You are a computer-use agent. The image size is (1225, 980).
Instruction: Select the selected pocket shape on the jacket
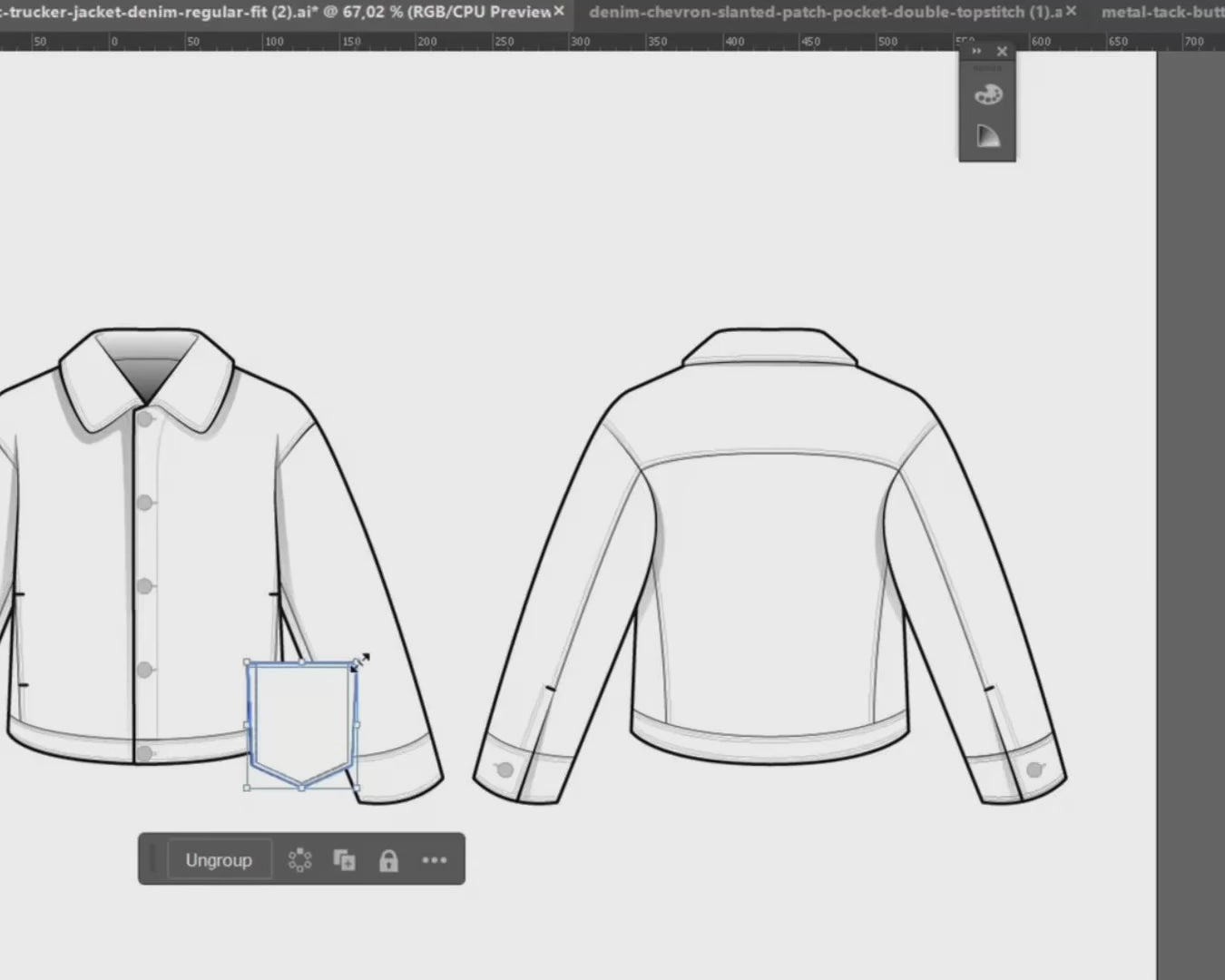point(301,717)
